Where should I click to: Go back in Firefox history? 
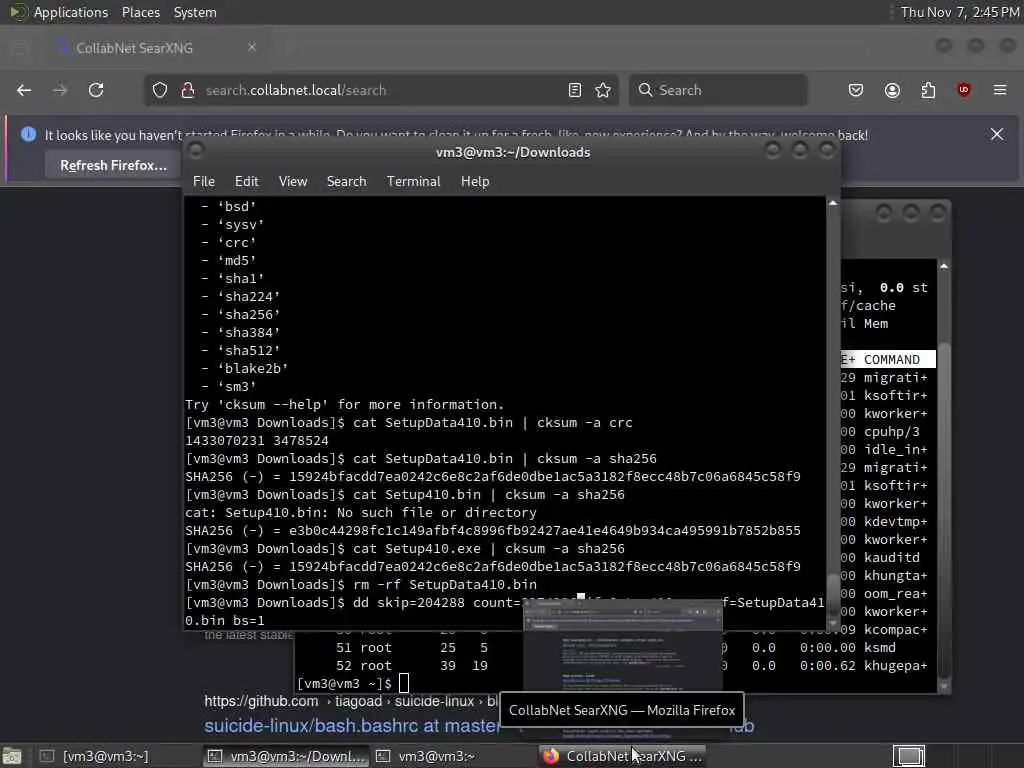tap(24, 90)
